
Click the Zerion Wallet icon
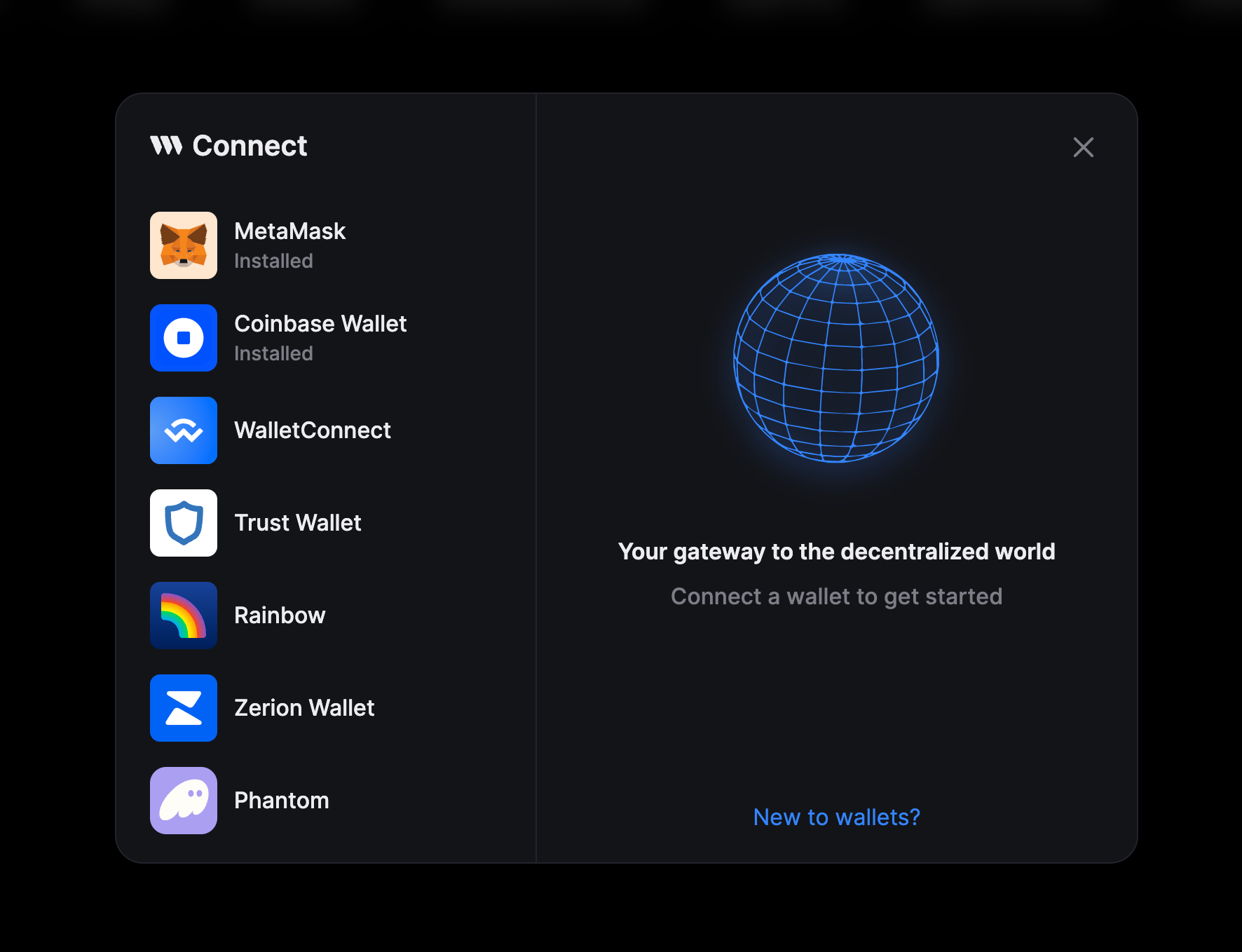183,708
